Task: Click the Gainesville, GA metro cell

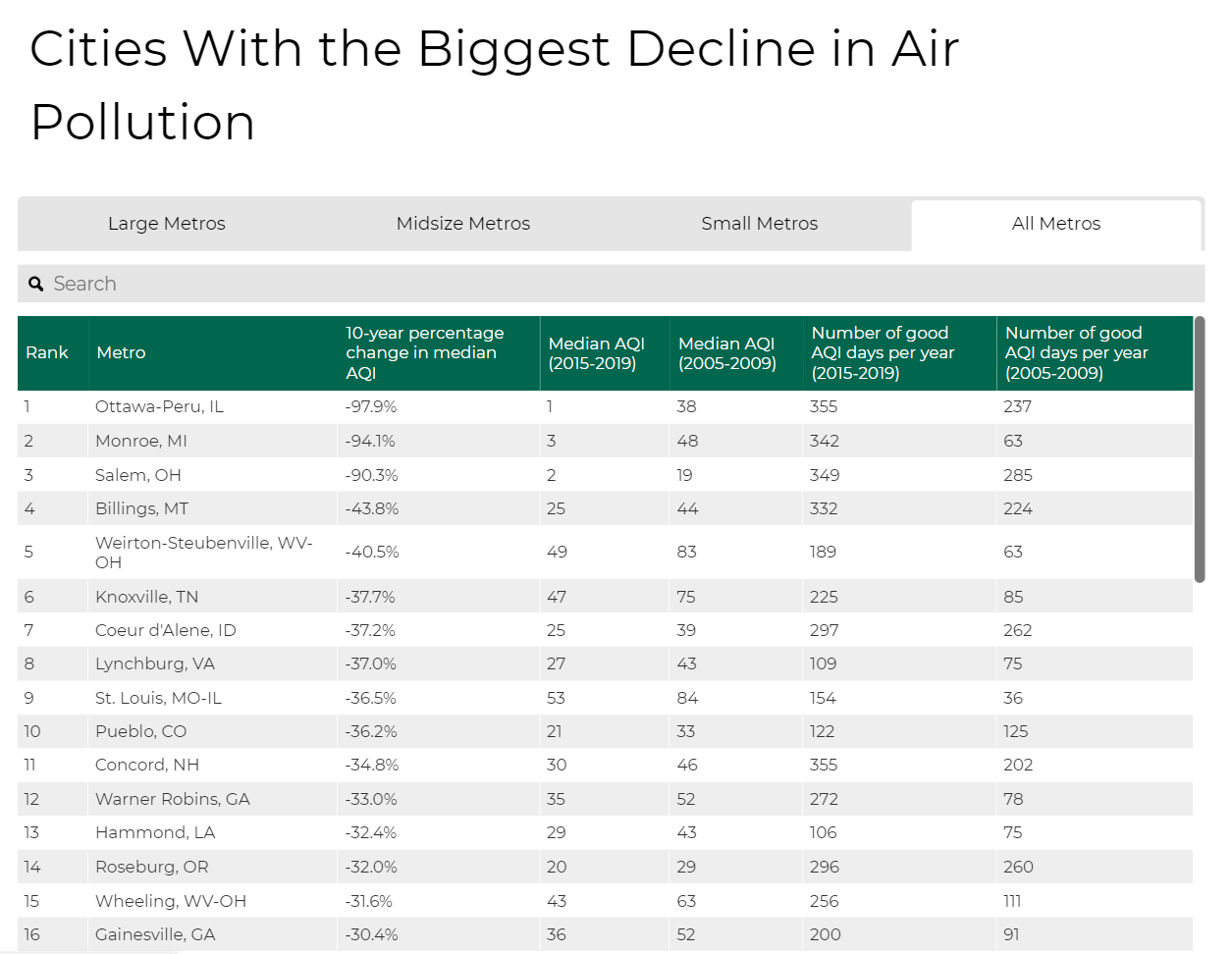Action: tap(155, 934)
